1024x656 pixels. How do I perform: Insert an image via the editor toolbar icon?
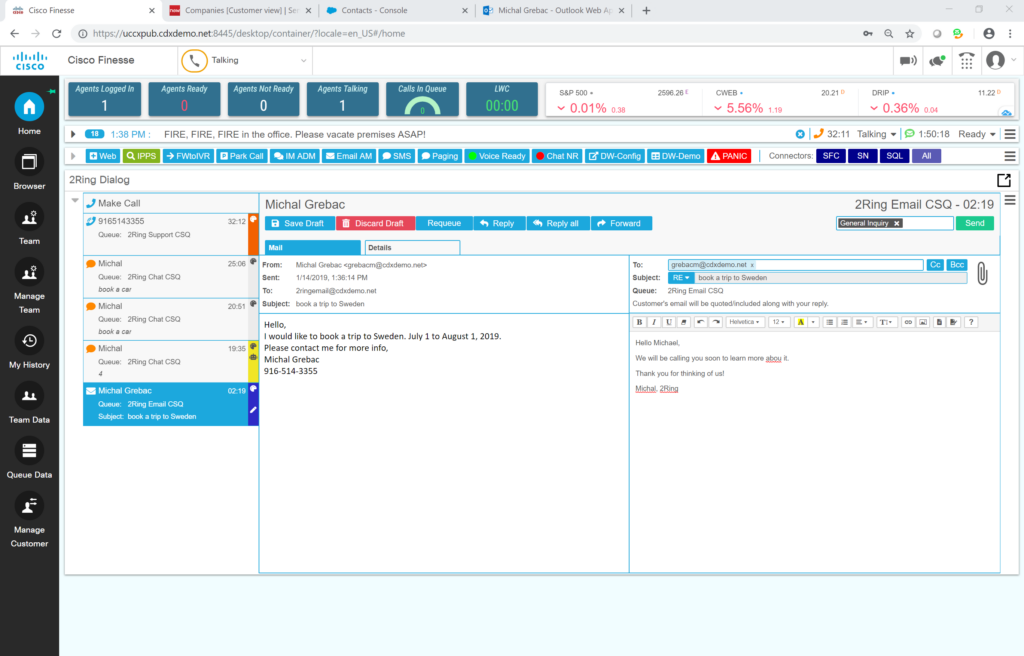pyautogui.click(x=923, y=322)
